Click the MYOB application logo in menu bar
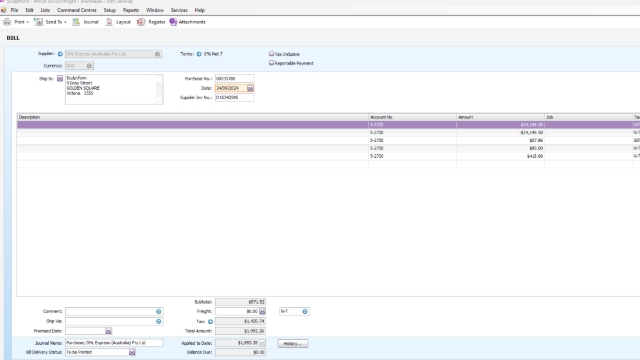 [x=3, y=10]
